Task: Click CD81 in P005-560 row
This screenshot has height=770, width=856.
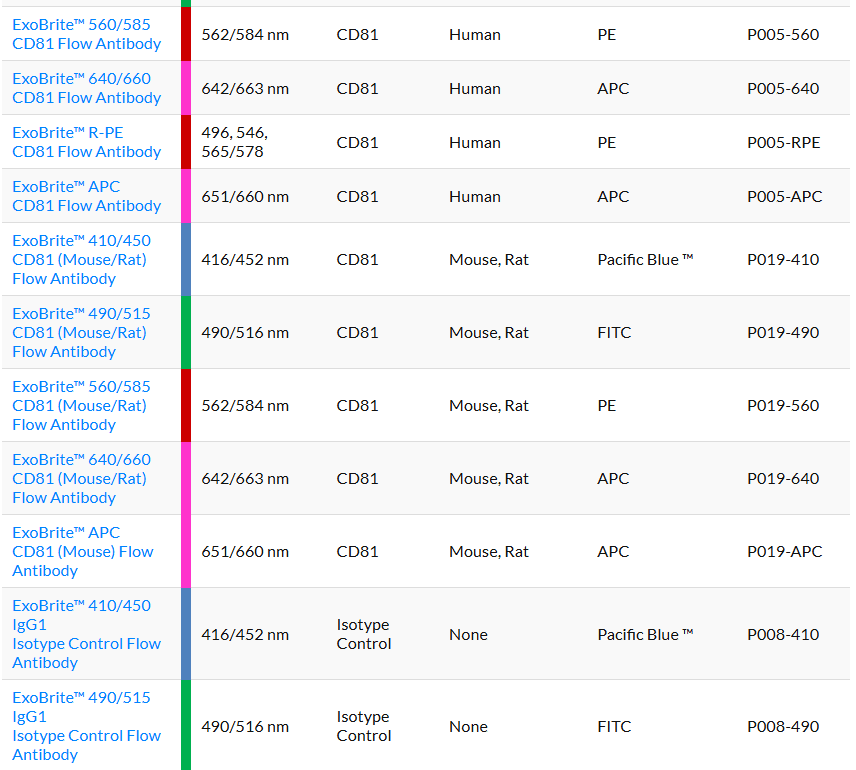Action: pyautogui.click(x=357, y=34)
